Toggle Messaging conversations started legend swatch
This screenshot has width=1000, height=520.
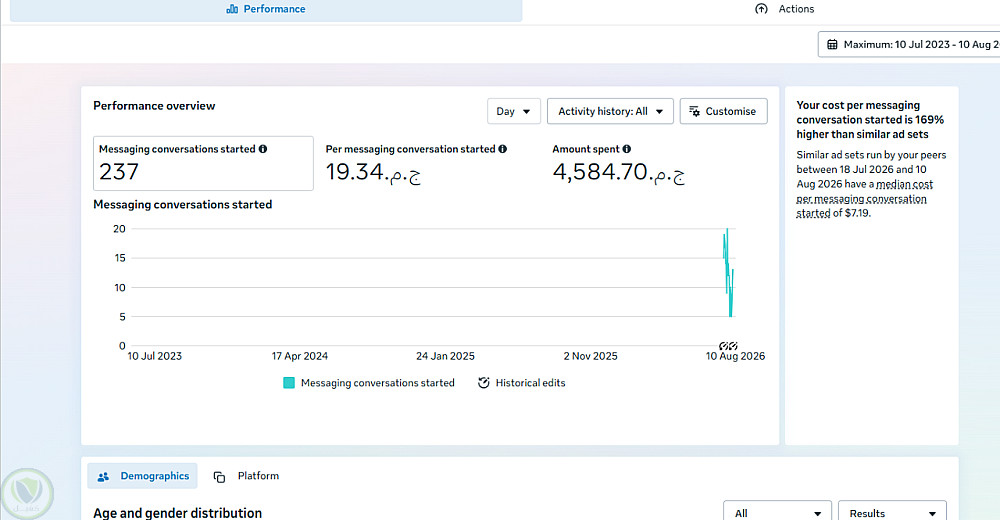[289, 383]
